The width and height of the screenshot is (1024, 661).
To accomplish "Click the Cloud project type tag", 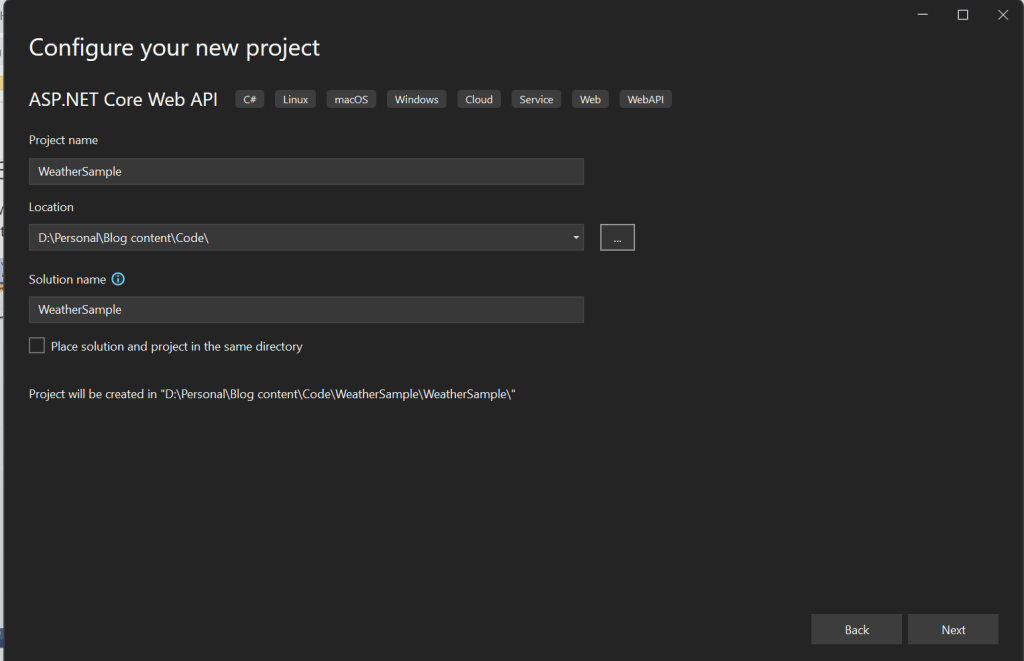I will 479,100.
